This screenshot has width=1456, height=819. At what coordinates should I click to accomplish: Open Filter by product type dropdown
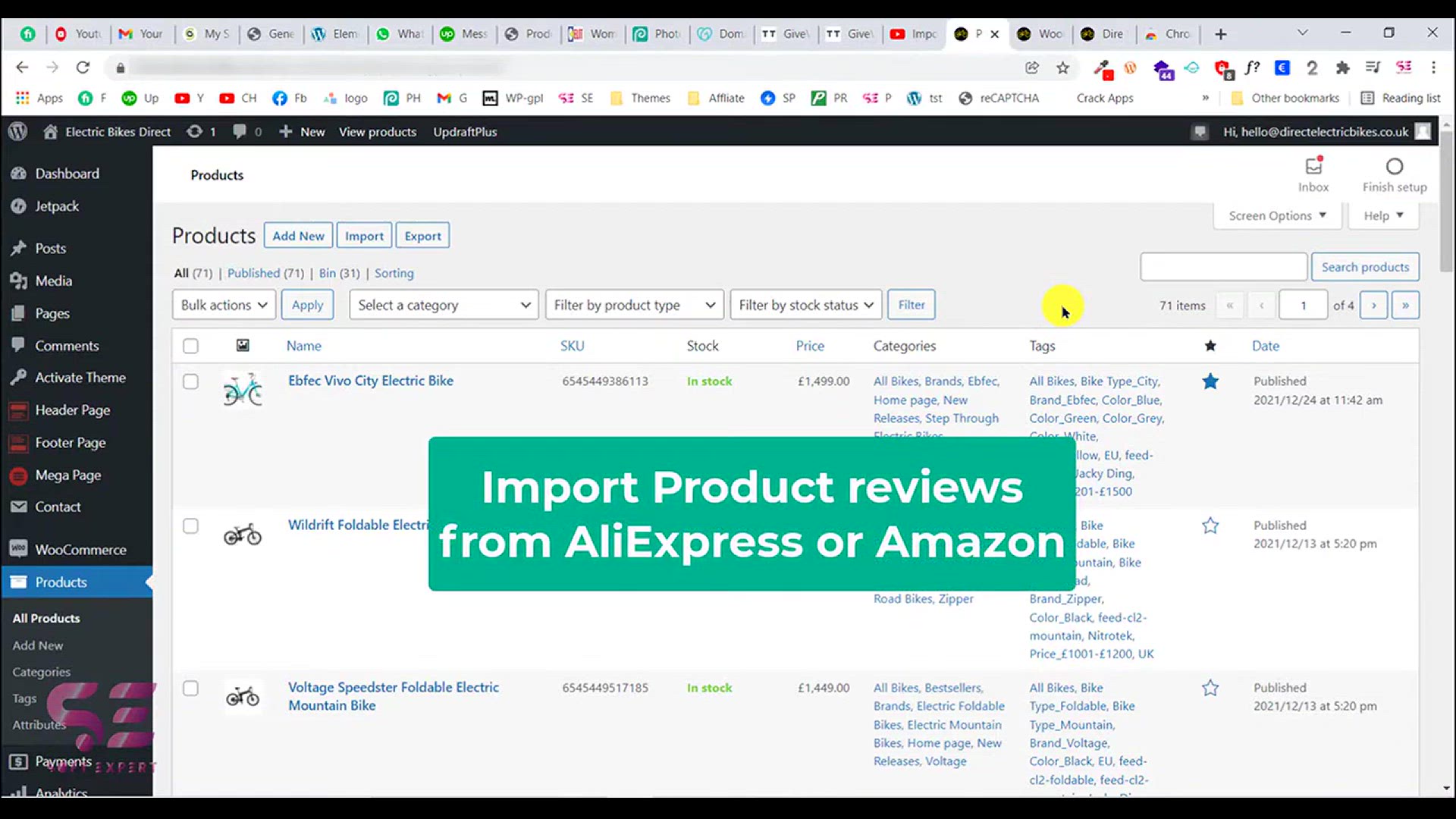pyautogui.click(x=634, y=305)
